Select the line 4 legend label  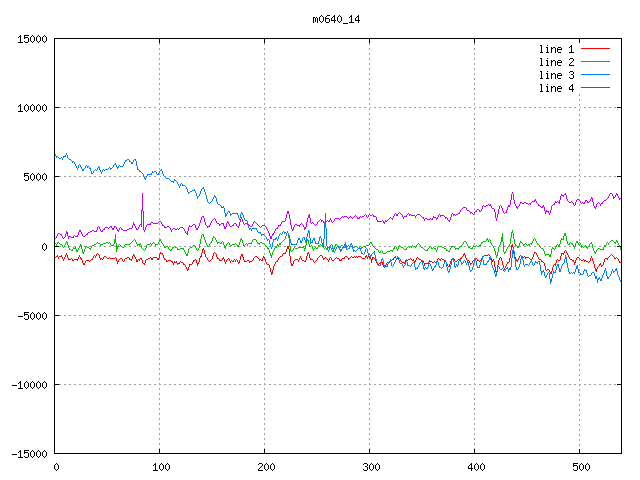[x=556, y=88]
